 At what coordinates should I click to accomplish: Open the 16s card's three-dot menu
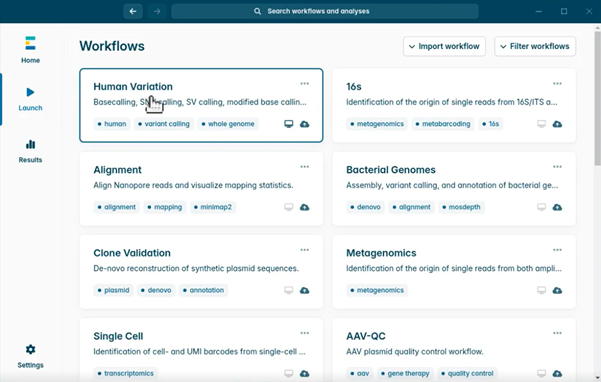pos(557,84)
